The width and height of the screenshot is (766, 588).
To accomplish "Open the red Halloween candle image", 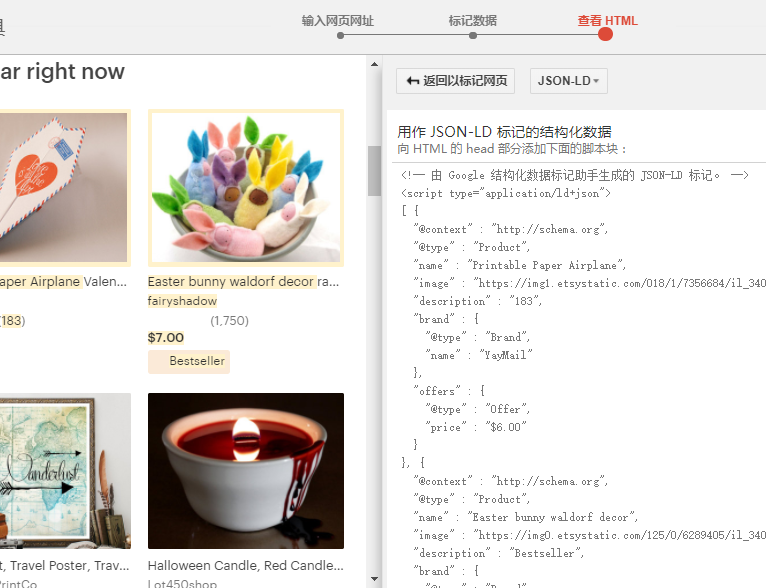I will (246, 470).
